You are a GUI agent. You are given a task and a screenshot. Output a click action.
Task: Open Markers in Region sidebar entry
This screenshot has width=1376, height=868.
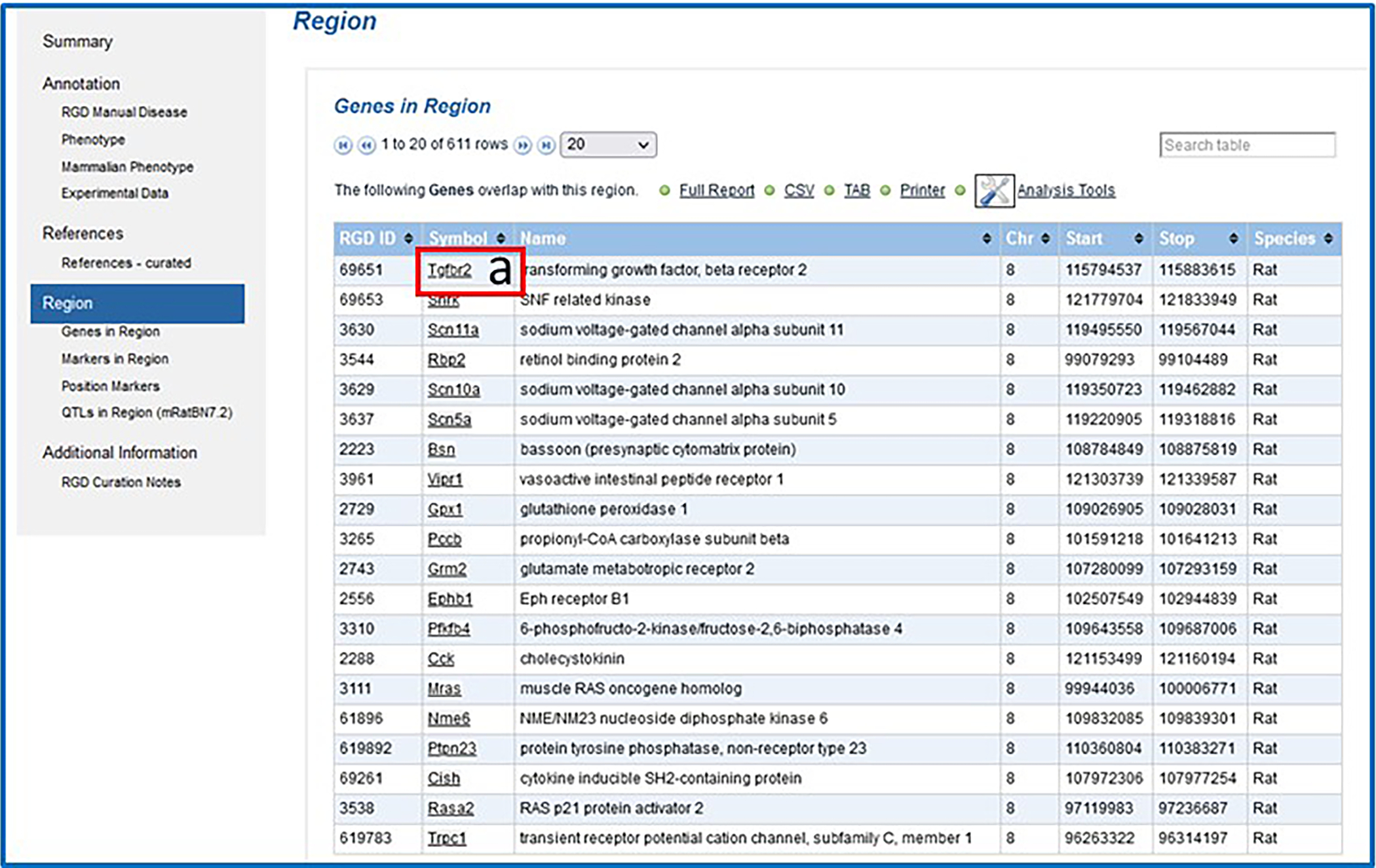pyautogui.click(x=115, y=359)
